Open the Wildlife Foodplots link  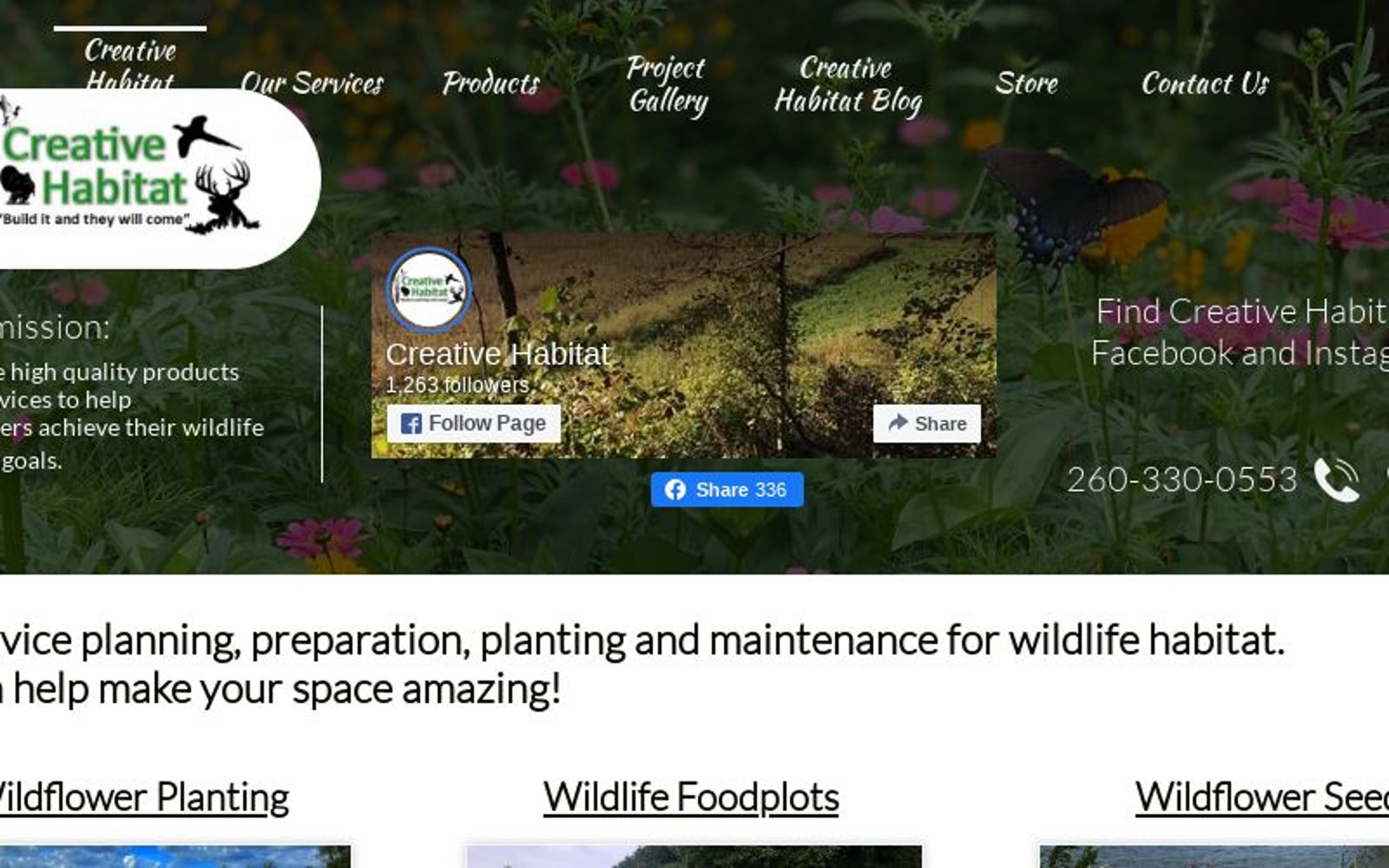coord(691,797)
